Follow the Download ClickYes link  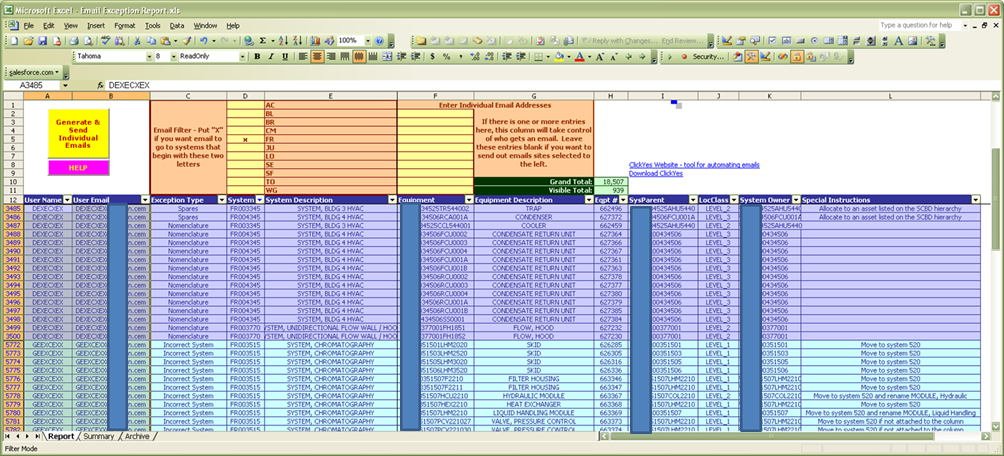coord(656,174)
